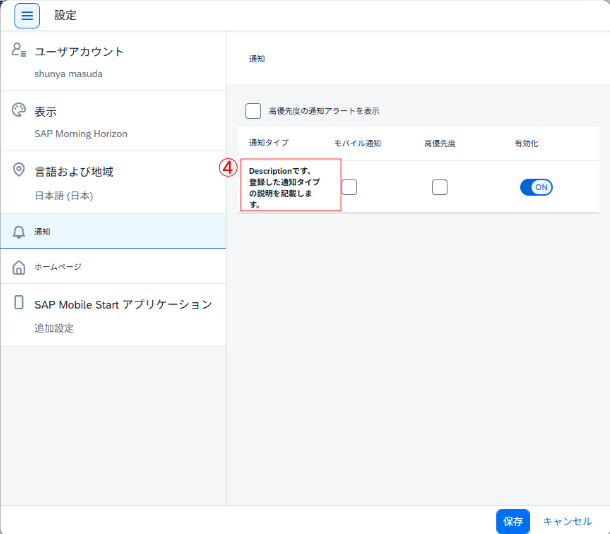Open SAP Mobile Start アプリケーション settings

(123, 304)
